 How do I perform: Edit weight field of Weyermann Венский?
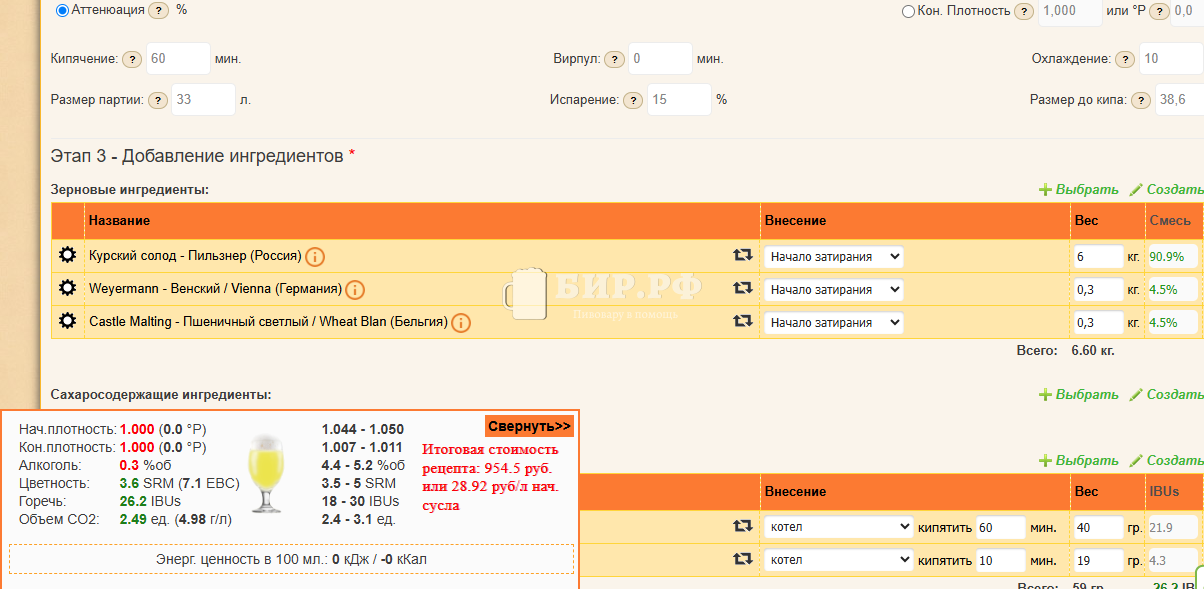click(x=1097, y=290)
